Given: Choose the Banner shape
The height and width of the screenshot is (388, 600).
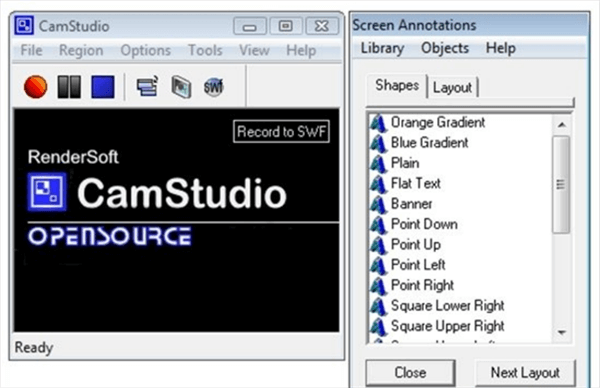Looking at the screenshot, I should 411,204.
